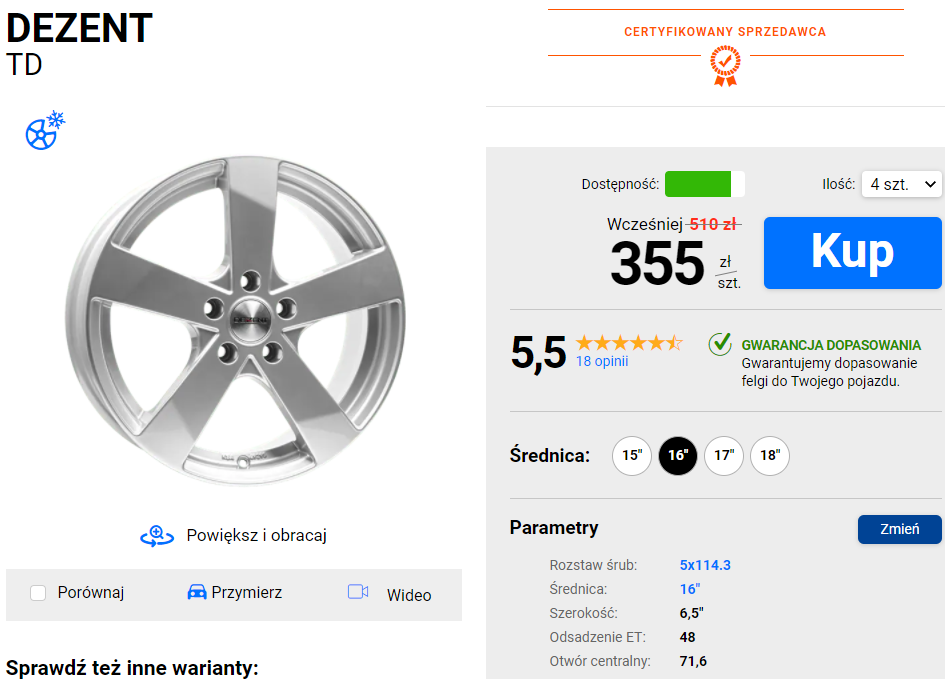This screenshot has width=945, height=679.
Task: Click the Porównaj label
Action: [x=91, y=593]
